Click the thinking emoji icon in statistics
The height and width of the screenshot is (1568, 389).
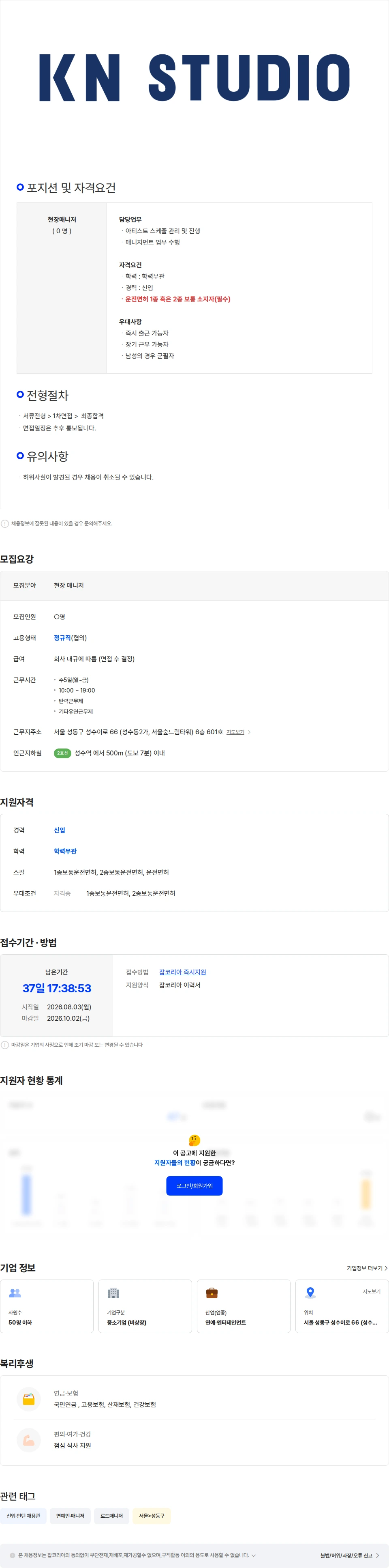pos(194,1140)
